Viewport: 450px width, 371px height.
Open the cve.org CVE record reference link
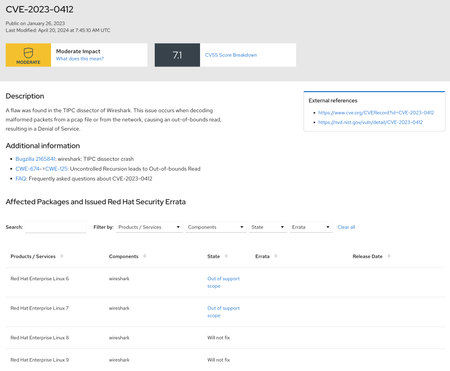coord(376,113)
